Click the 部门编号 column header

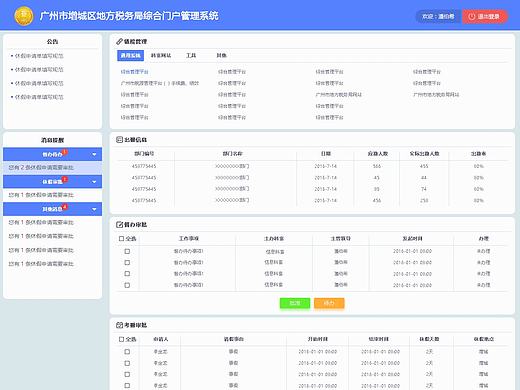[144, 154]
